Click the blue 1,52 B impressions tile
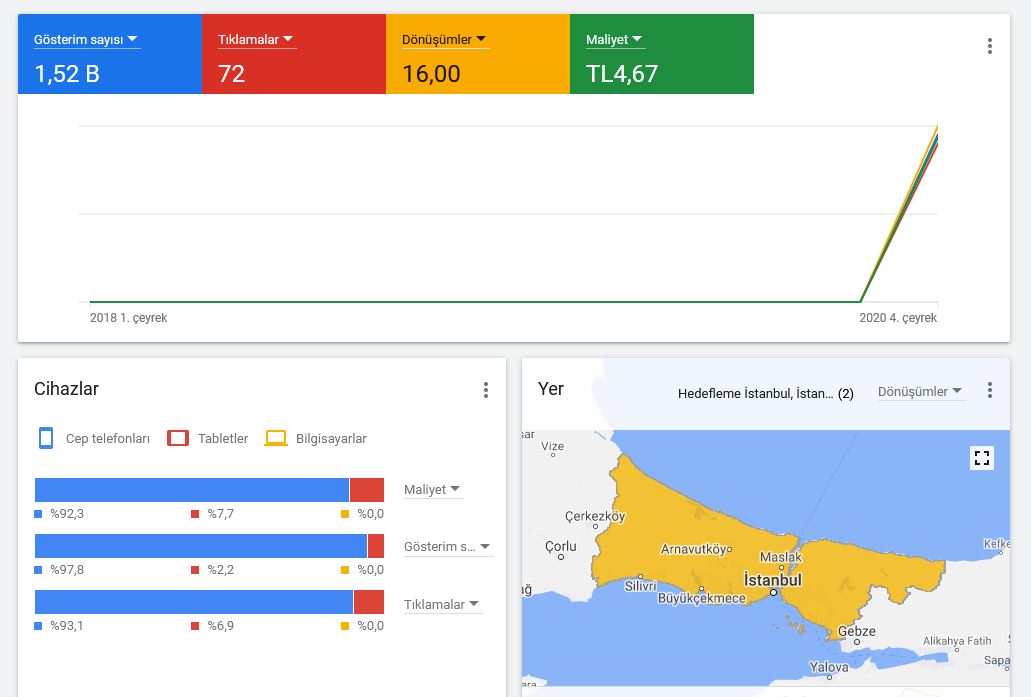This screenshot has width=1031, height=697. click(x=110, y=54)
